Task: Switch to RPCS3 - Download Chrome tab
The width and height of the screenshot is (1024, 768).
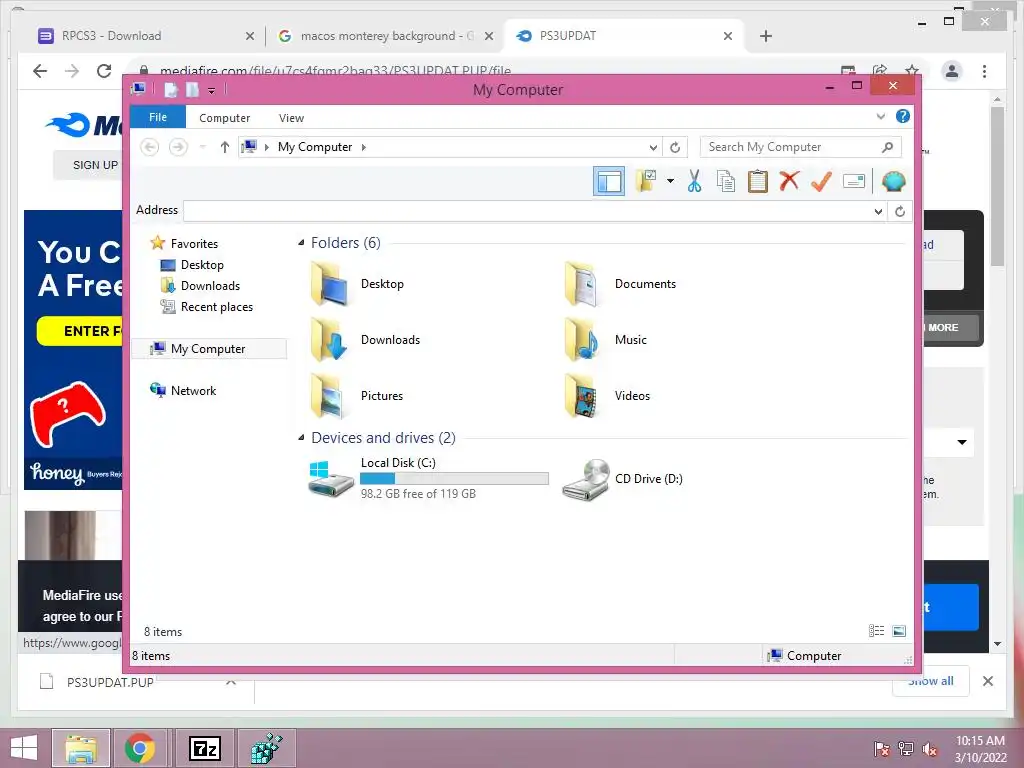Action: [x=146, y=36]
